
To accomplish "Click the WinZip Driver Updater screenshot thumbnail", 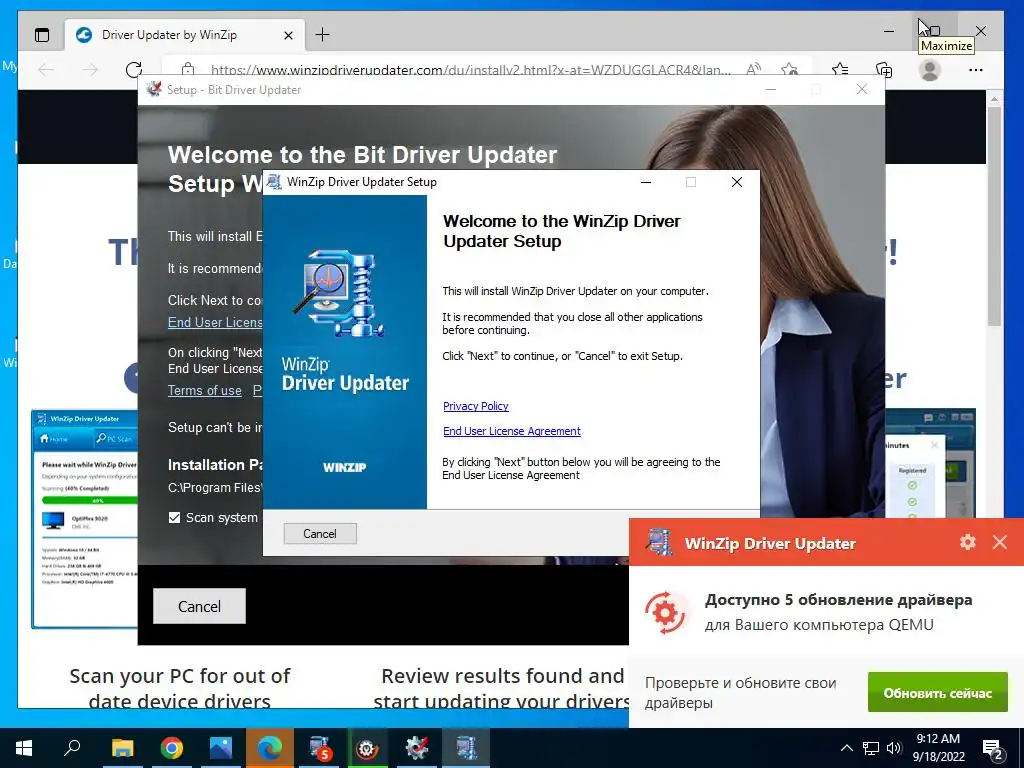I will [84, 519].
